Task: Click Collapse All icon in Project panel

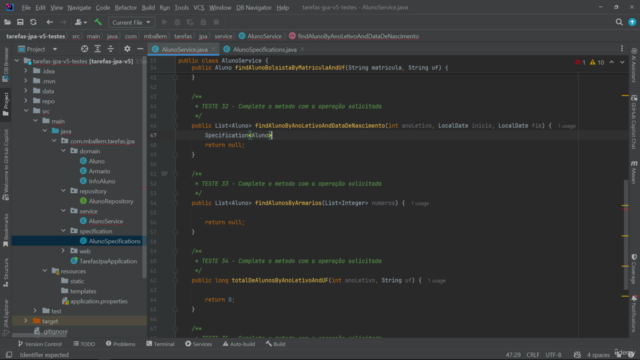Action: click(111, 49)
